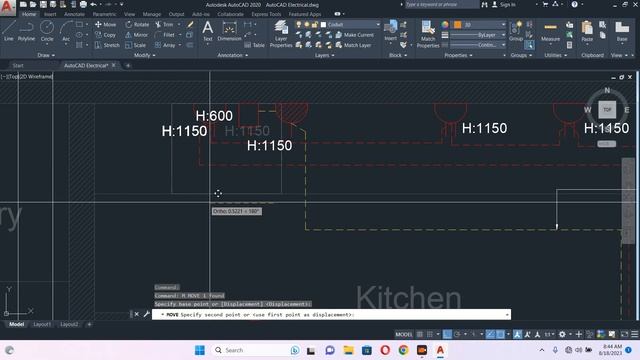This screenshot has width=640, height=360.
Task: Click the application menu A button
Action: 7,7
